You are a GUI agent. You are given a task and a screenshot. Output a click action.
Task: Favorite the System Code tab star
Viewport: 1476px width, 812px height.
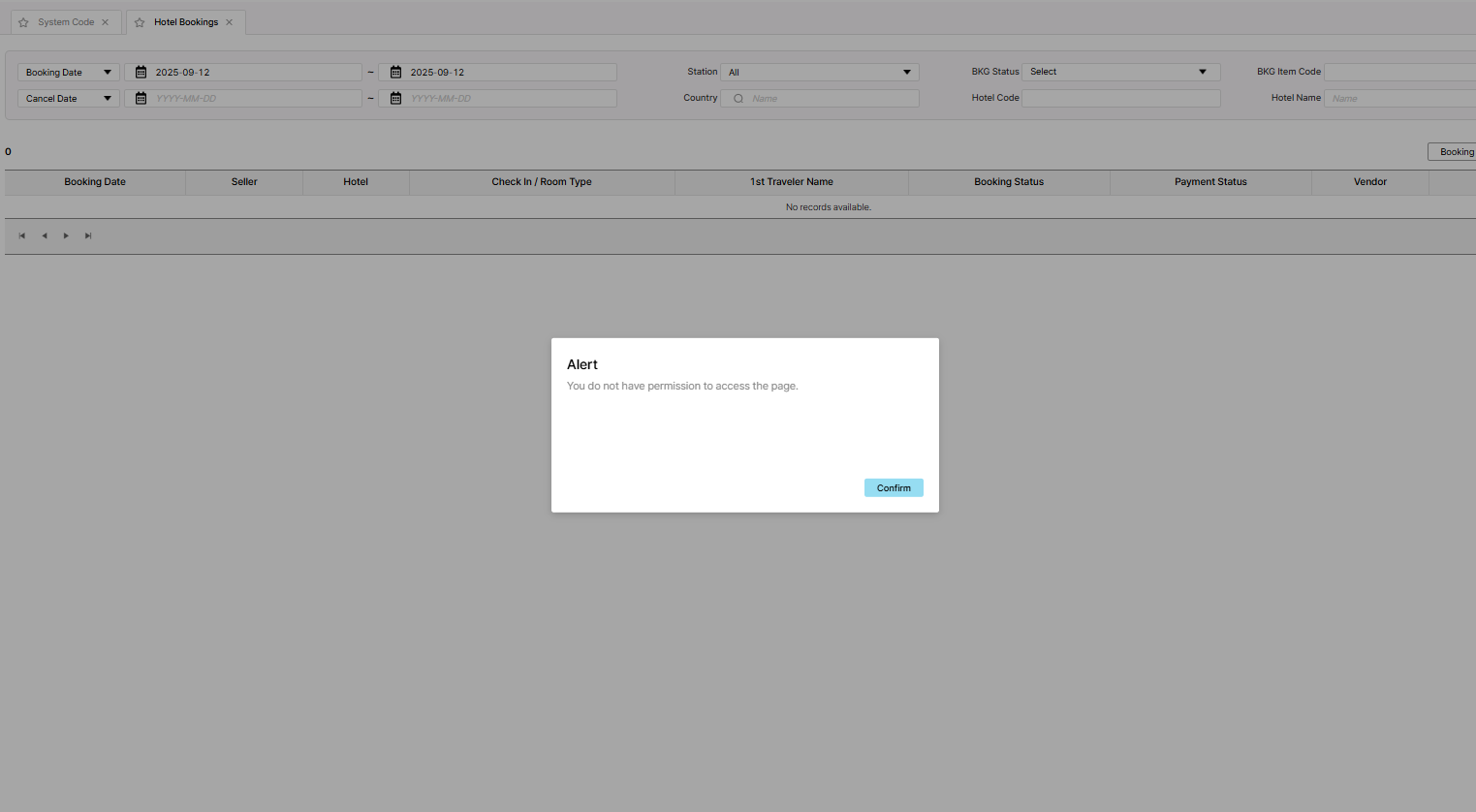coord(24,22)
